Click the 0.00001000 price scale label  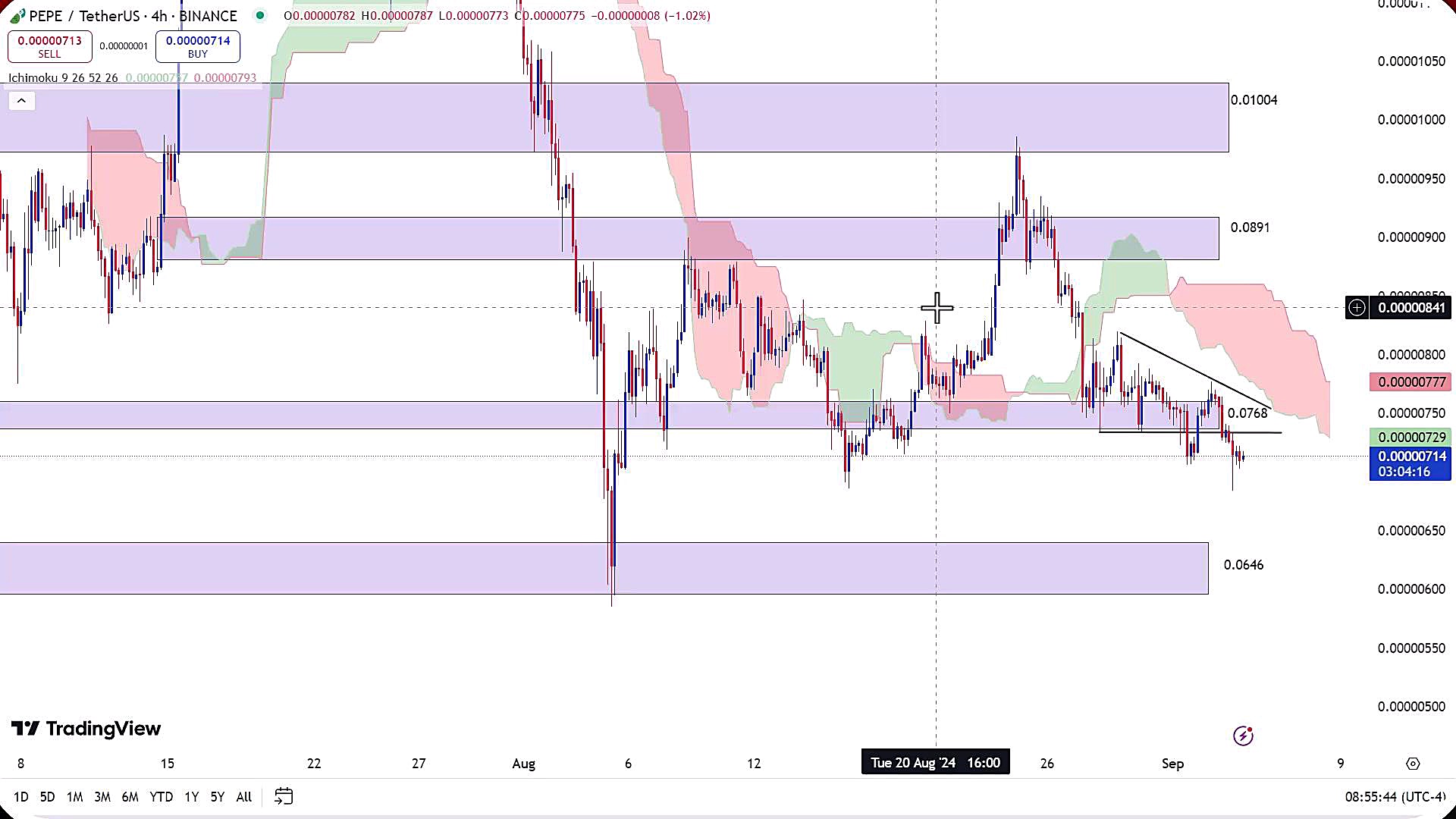(x=1411, y=120)
